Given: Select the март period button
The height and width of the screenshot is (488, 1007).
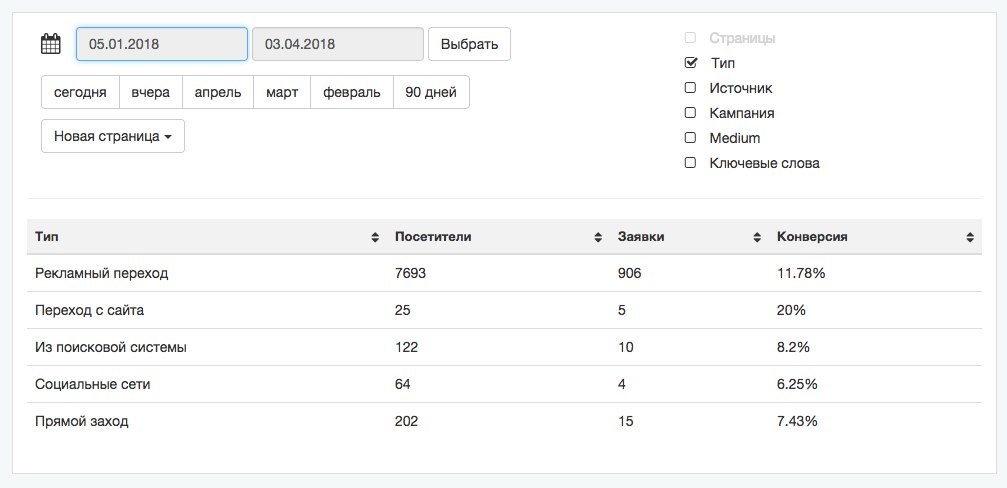Looking at the screenshot, I should coord(282,92).
